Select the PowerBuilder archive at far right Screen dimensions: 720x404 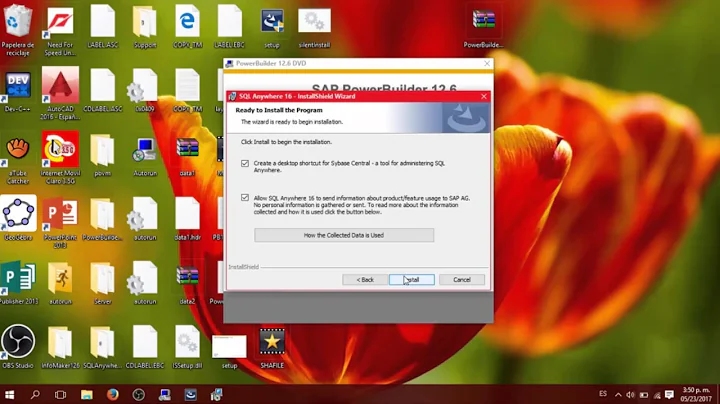(484, 28)
